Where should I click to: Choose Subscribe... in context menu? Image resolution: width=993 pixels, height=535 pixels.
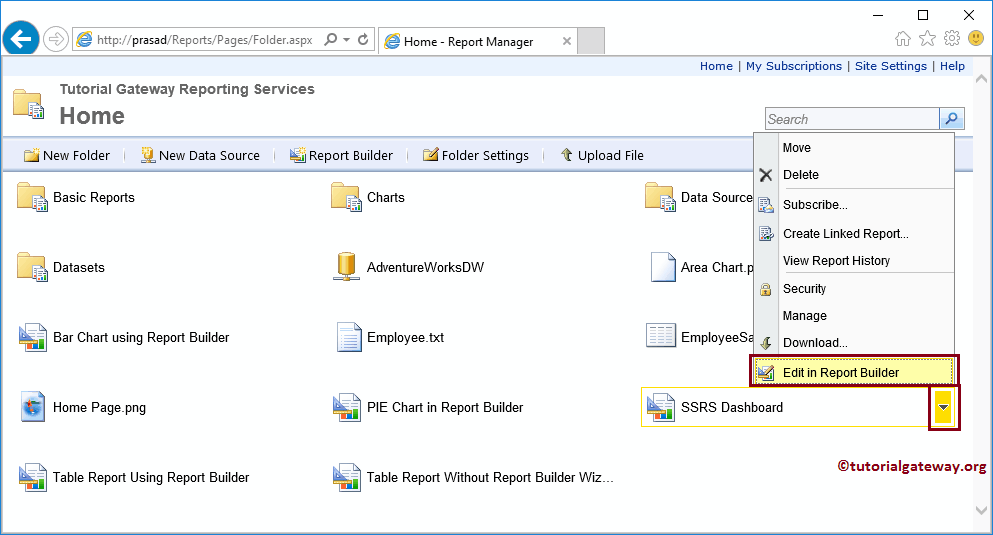pos(854,205)
